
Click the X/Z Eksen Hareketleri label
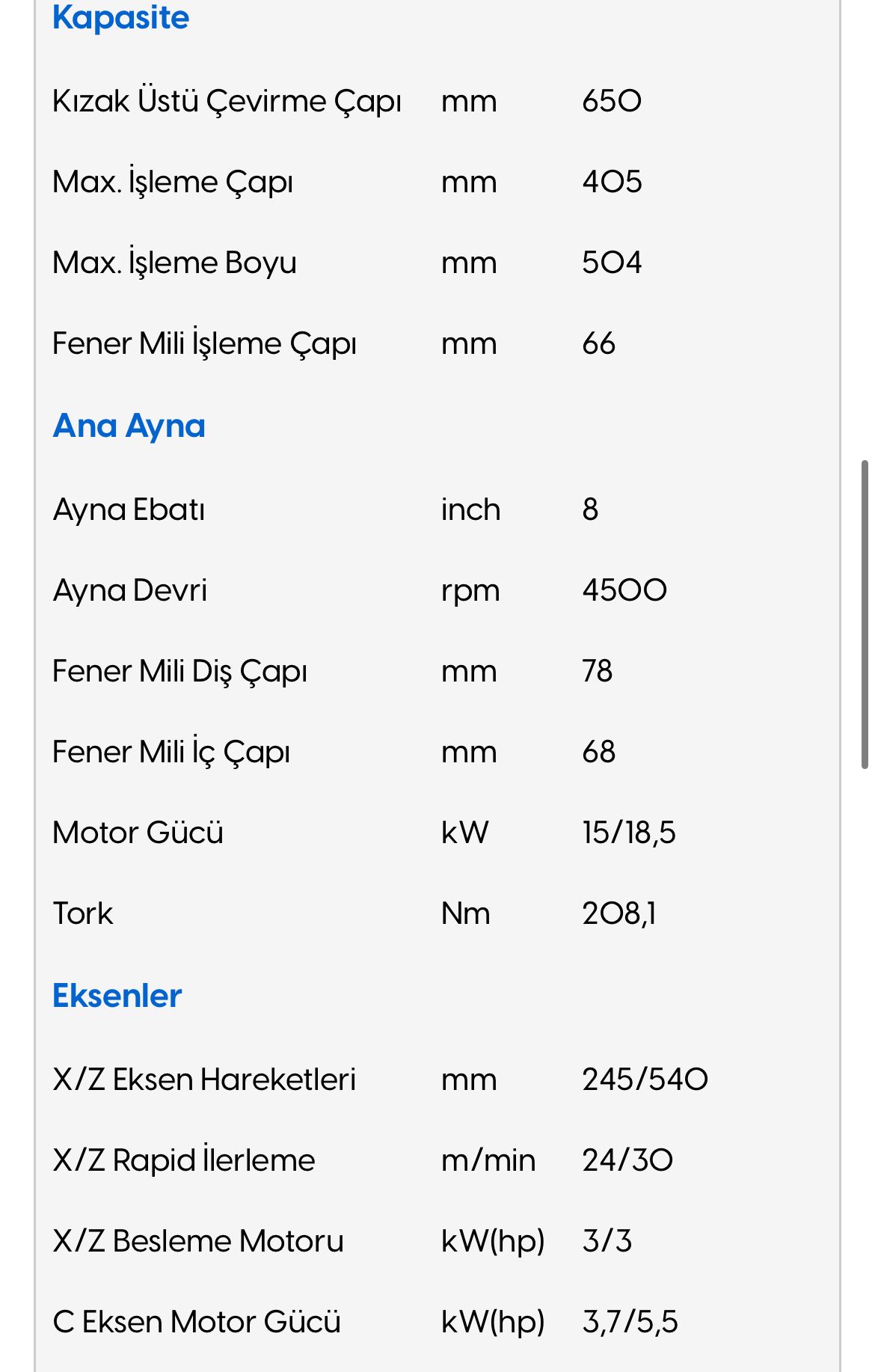pos(204,1079)
